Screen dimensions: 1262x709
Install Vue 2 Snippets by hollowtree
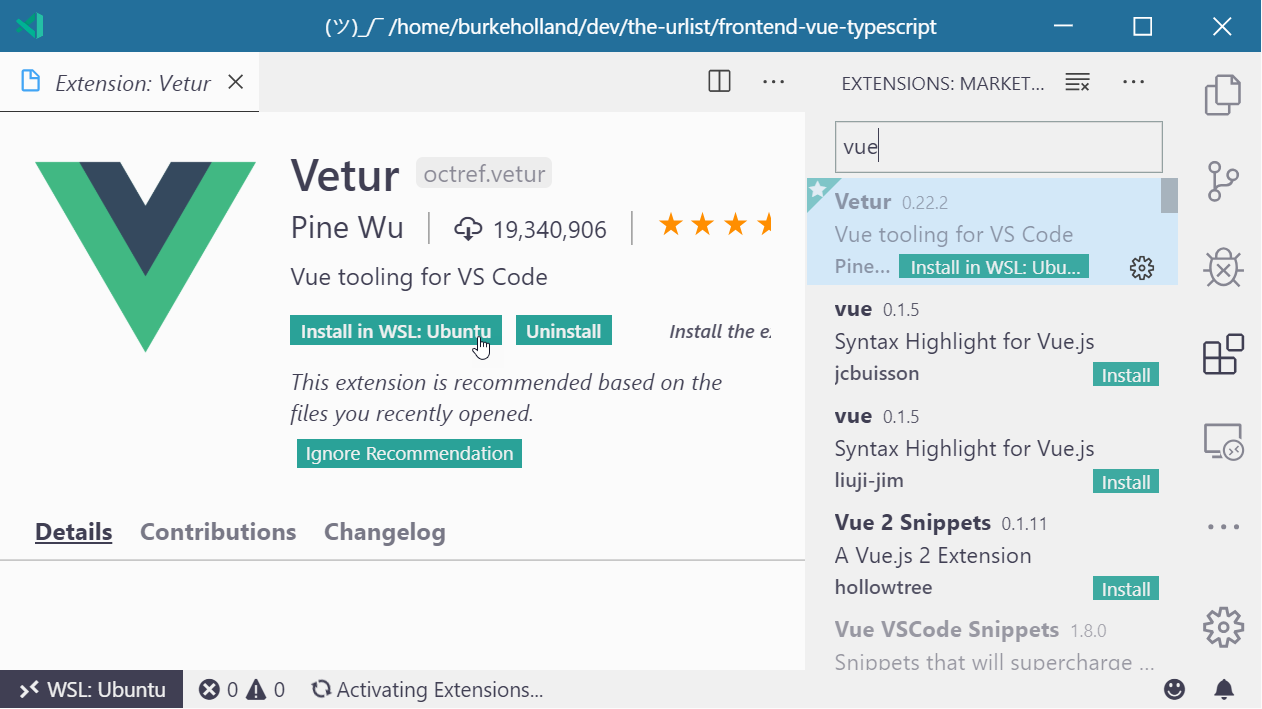(x=1126, y=589)
